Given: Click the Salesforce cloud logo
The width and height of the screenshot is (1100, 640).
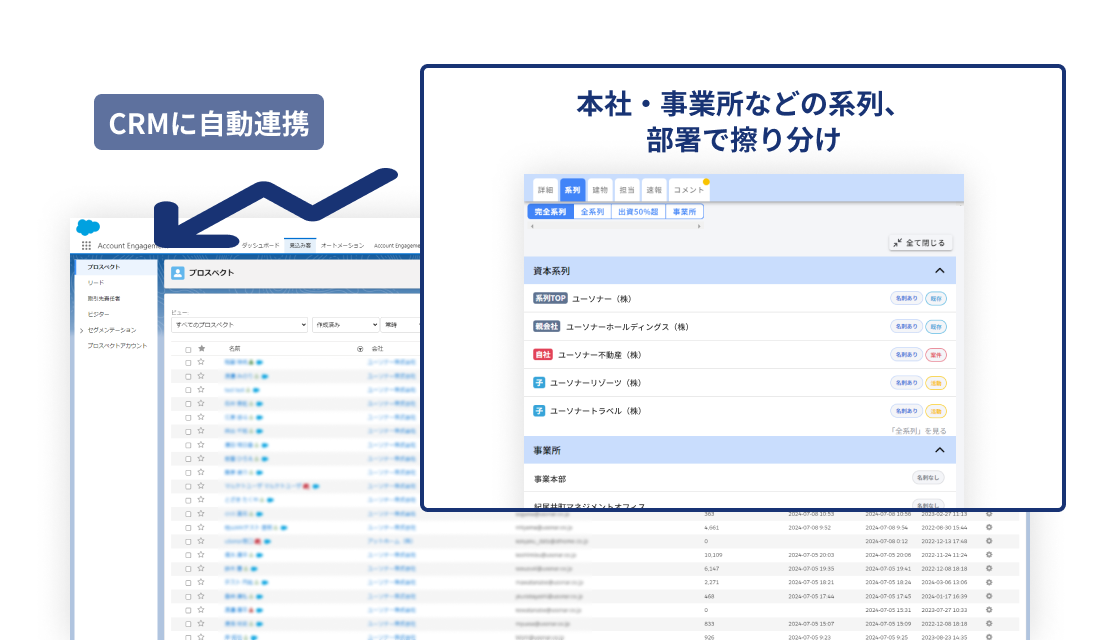Looking at the screenshot, I should click(x=88, y=227).
